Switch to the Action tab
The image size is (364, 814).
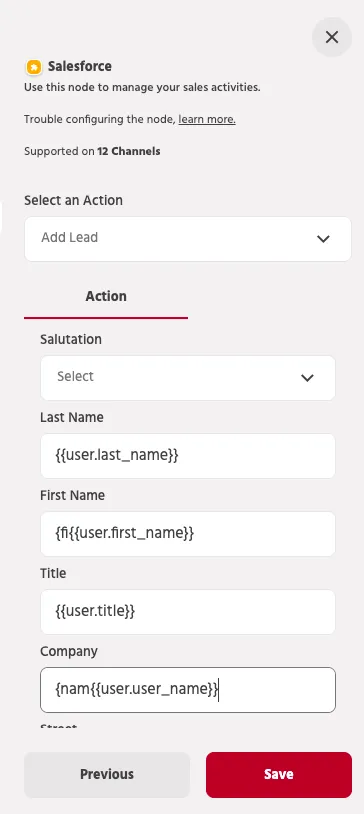point(106,296)
